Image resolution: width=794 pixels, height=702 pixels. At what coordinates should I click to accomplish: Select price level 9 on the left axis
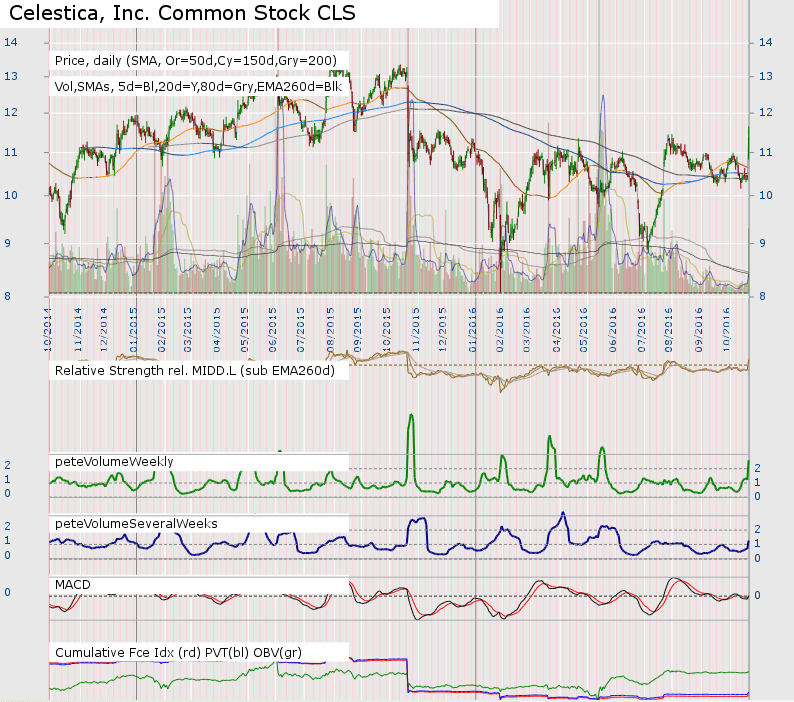click(x=8, y=243)
